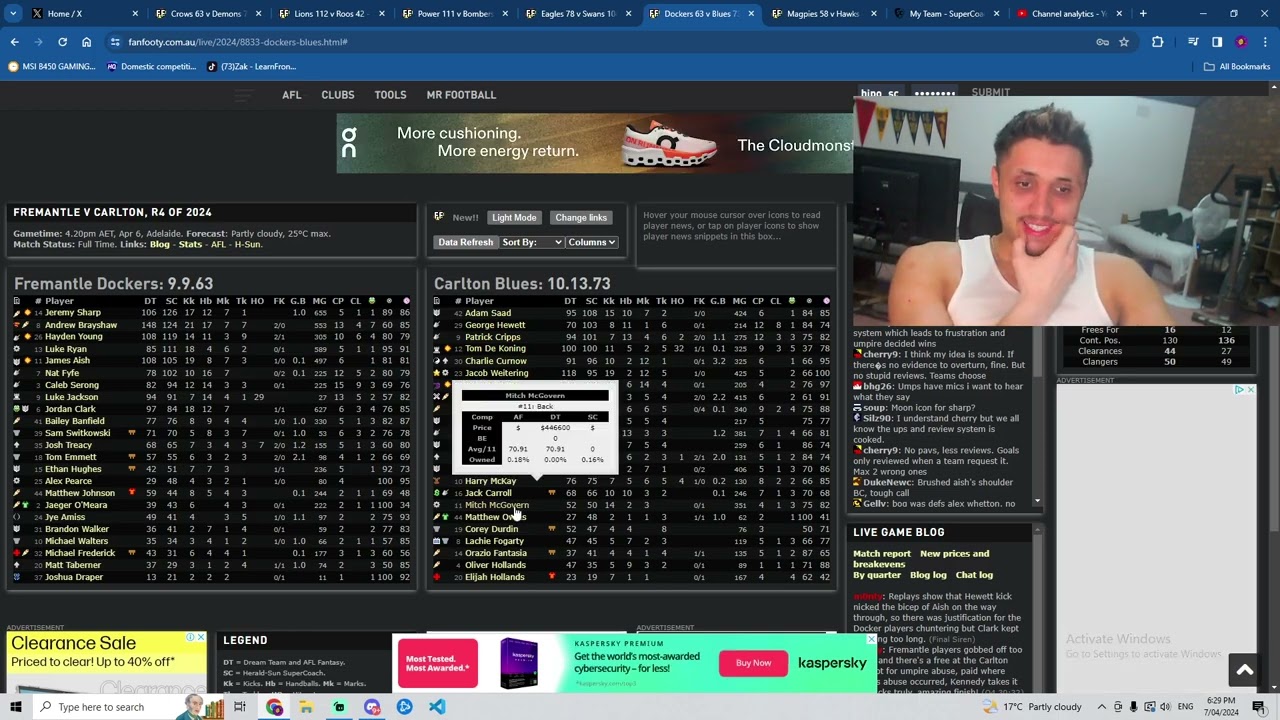
Task: Open the password key icon in address bar
Action: (x=1102, y=42)
